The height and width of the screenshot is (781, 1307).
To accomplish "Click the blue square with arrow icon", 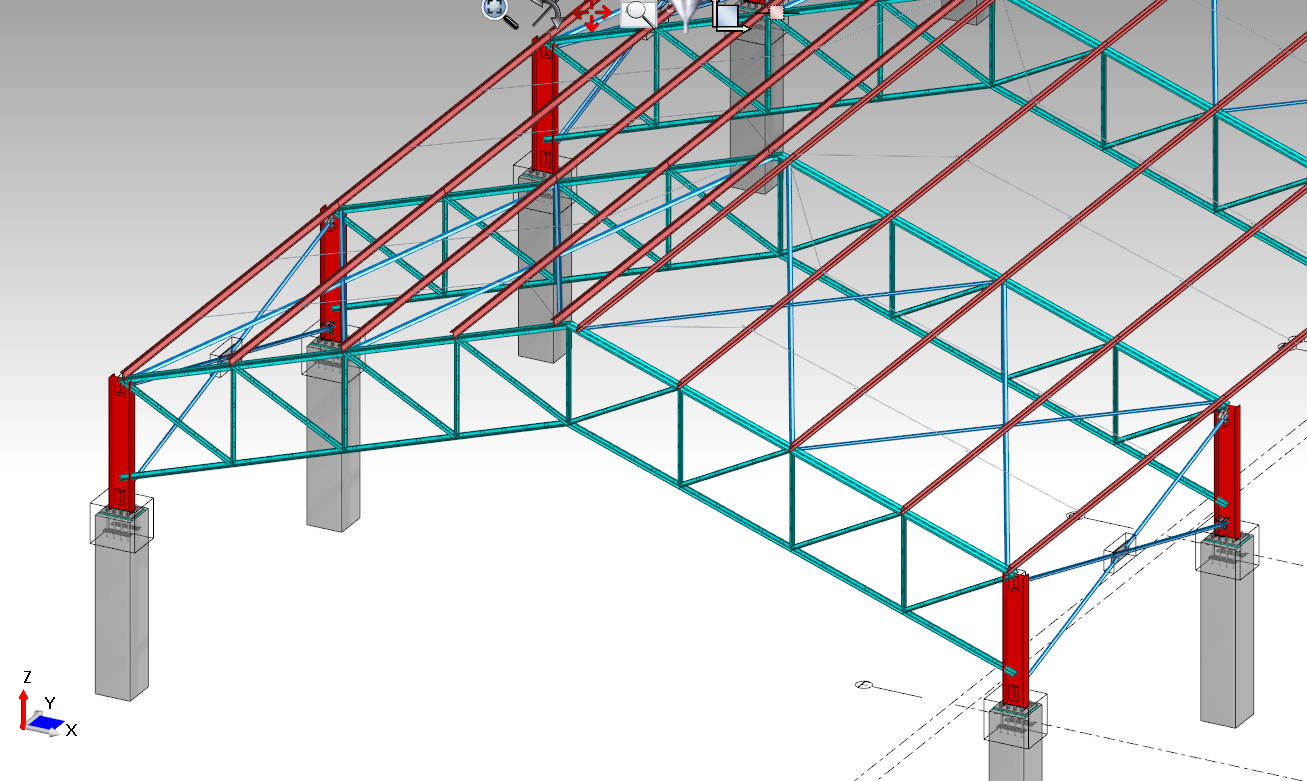I will click(729, 16).
